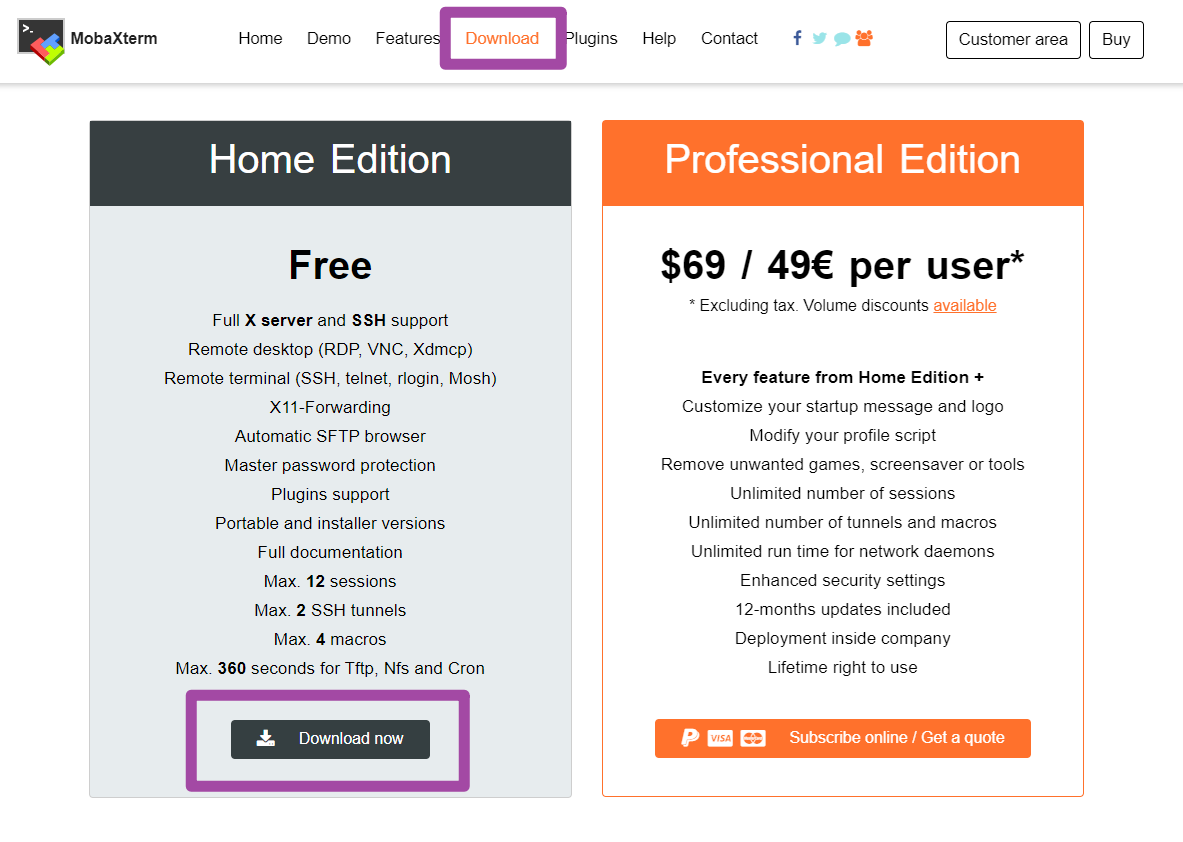Click 'Subscribe online / Get a quote' text
1183x842 pixels.
(897, 738)
